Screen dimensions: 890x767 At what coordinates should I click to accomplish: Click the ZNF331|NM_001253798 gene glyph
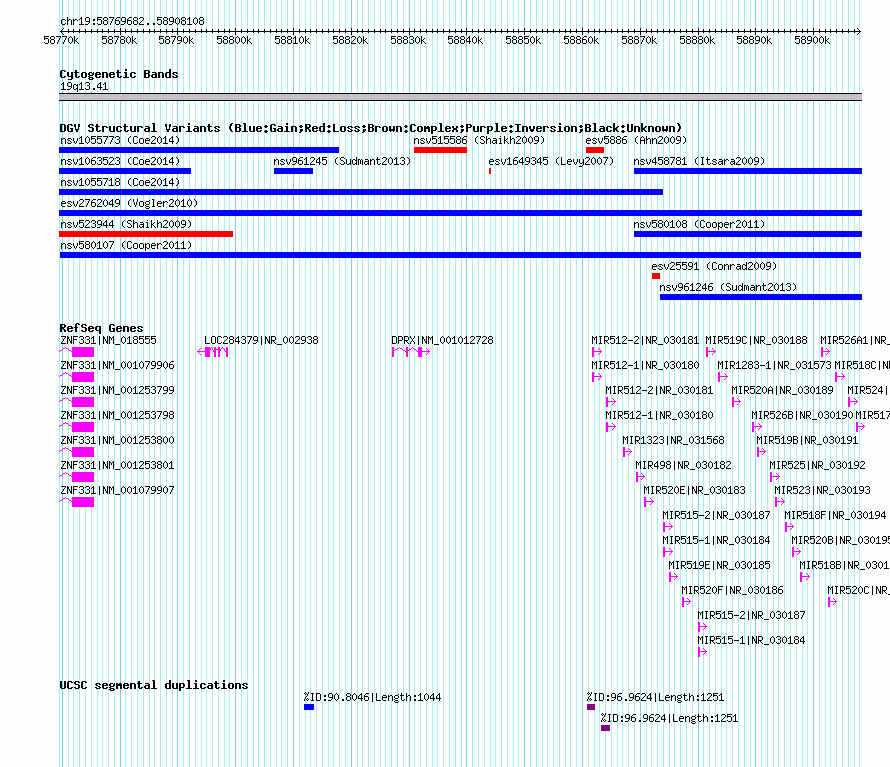pyautogui.click(x=77, y=427)
